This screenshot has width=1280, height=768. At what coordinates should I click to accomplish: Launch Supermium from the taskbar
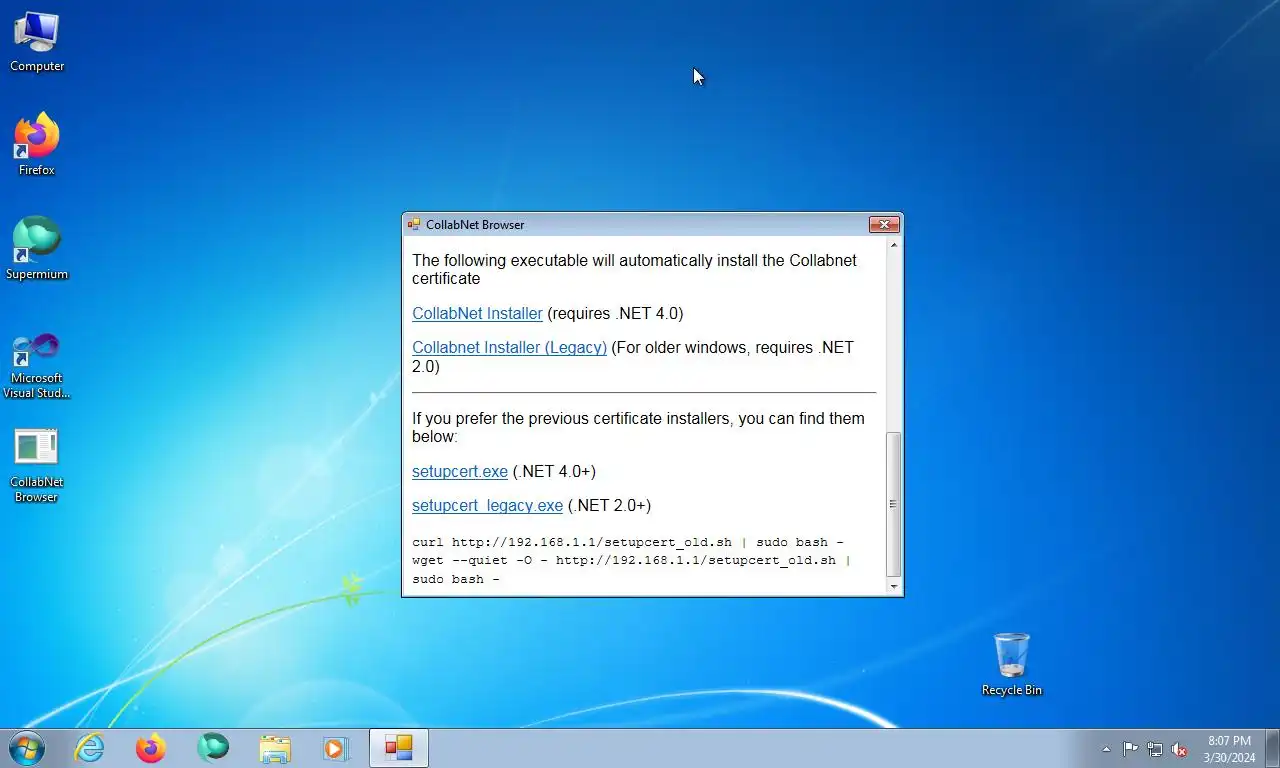click(x=213, y=748)
